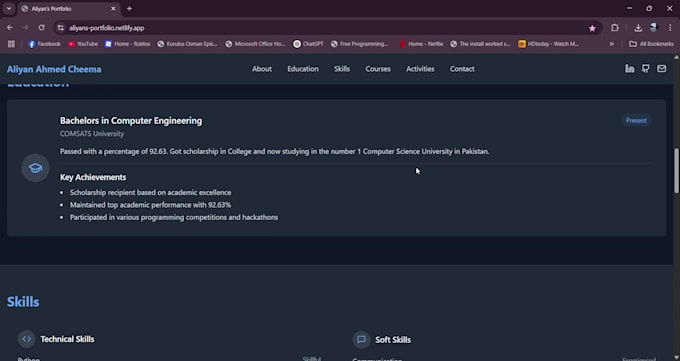Open Facebook bookmark
The height and width of the screenshot is (361, 680).
pos(44,44)
